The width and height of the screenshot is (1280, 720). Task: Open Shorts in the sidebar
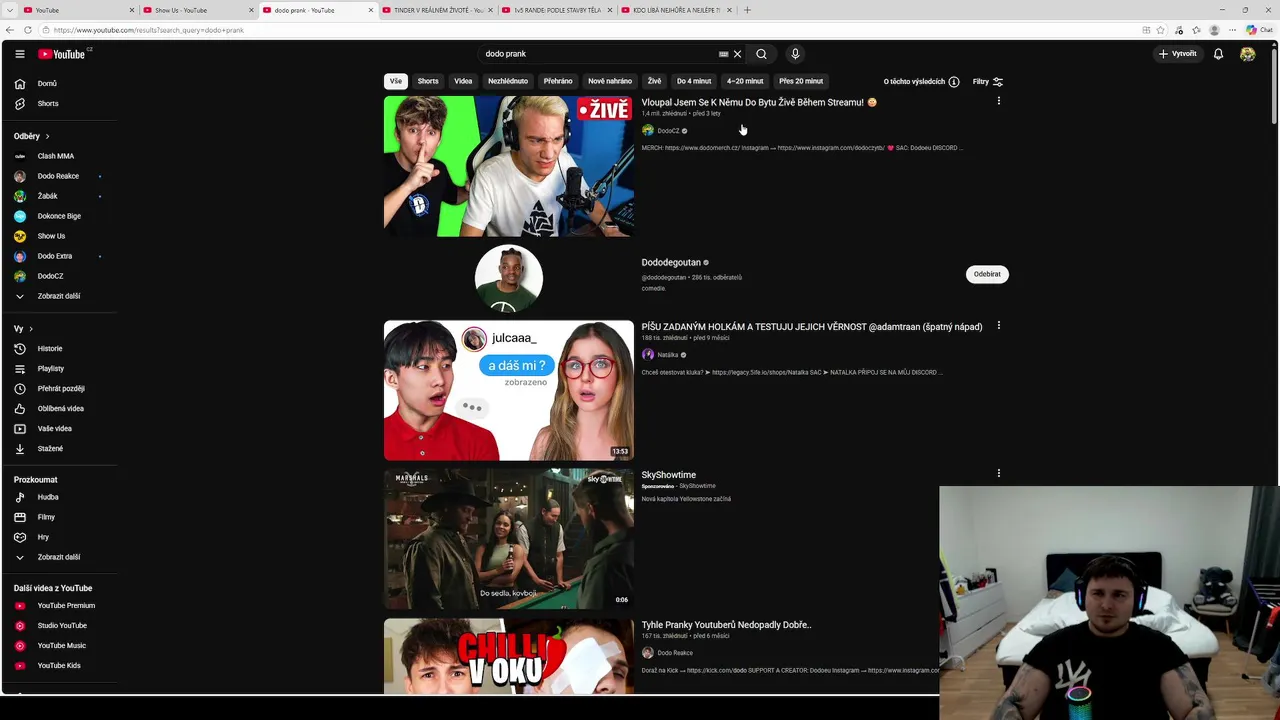click(x=48, y=104)
